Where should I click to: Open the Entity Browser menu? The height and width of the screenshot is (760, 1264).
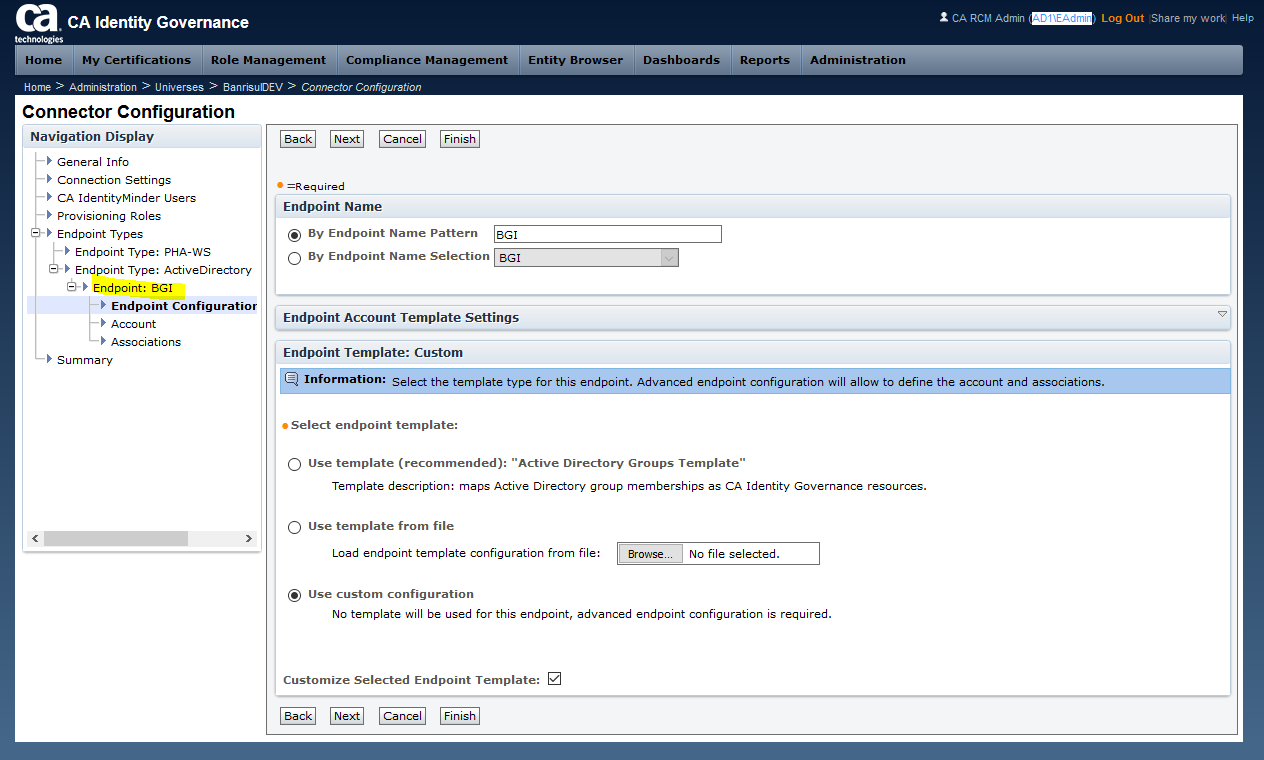576,60
